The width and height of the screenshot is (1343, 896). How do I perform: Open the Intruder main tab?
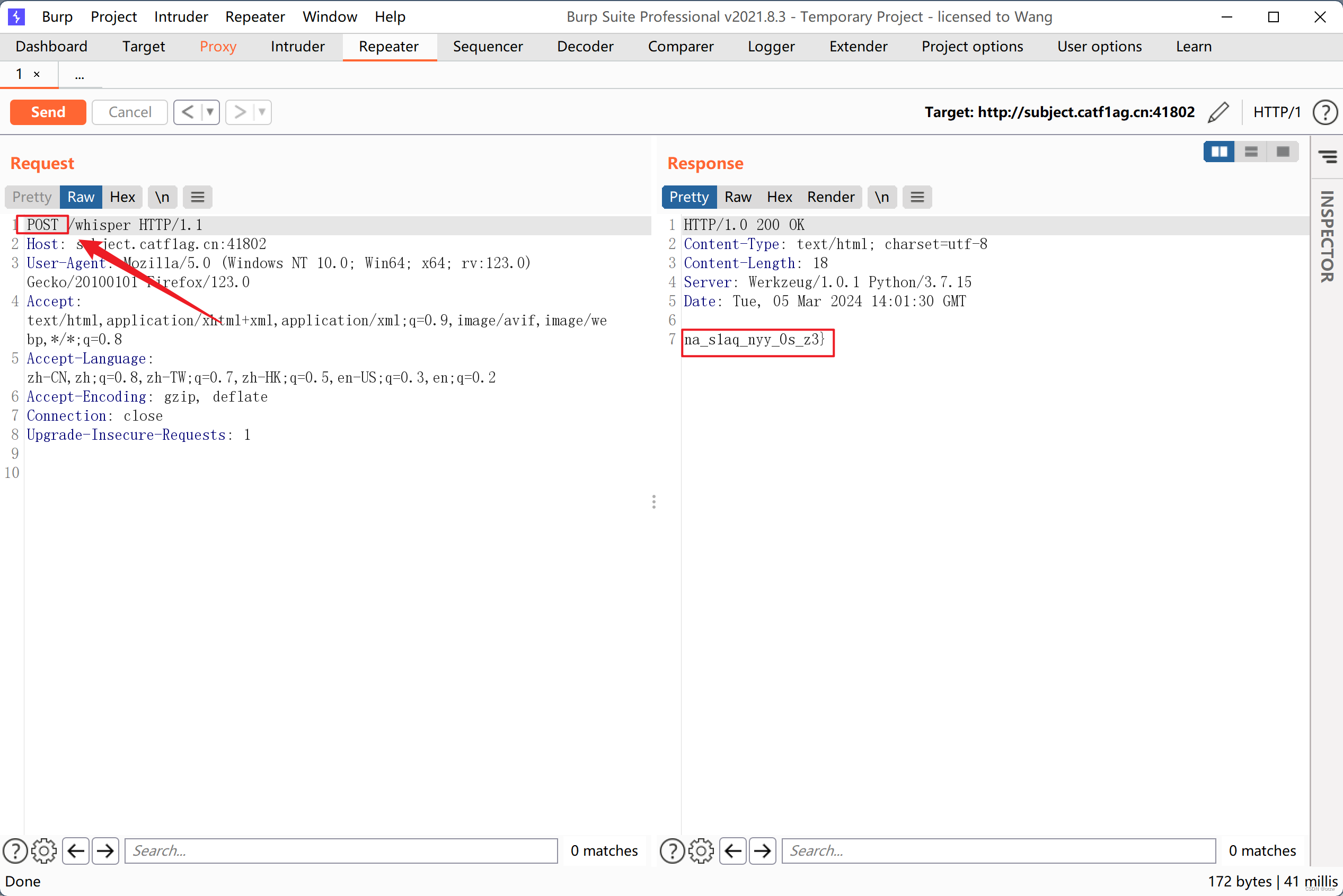297,46
